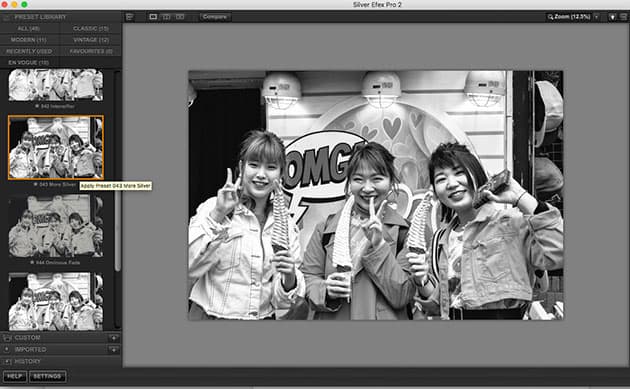Click the green macOS fullscreen button
Viewport: 630px width, 389px height.
(24, 4)
